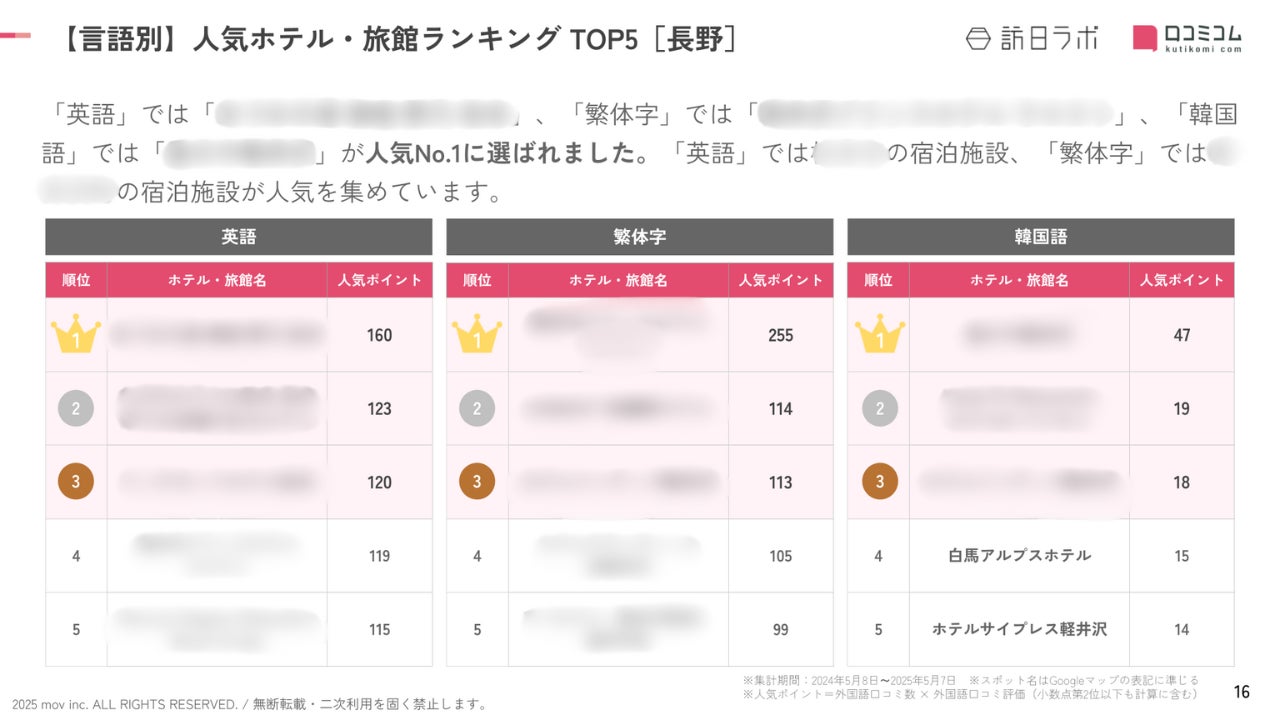Click the gold crown icon in the 繁体字 table
The width and height of the screenshot is (1280, 720).
[x=477, y=335]
